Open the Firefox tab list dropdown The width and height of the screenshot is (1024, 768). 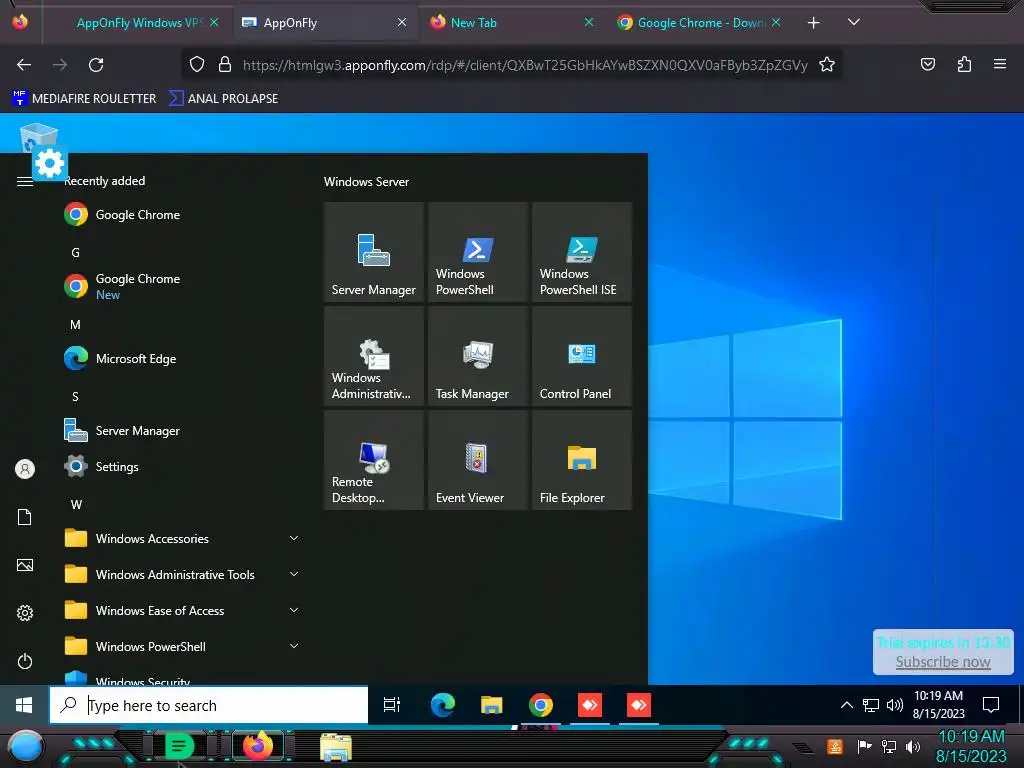point(854,22)
